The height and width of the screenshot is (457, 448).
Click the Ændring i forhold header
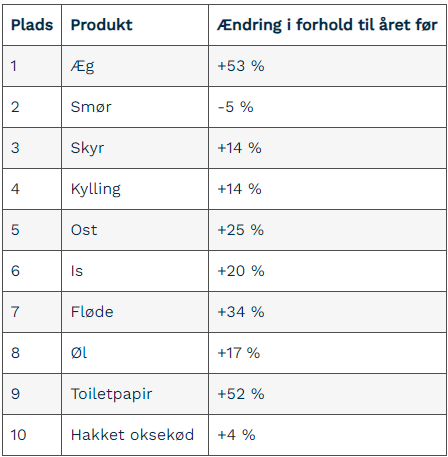[x=327, y=25]
